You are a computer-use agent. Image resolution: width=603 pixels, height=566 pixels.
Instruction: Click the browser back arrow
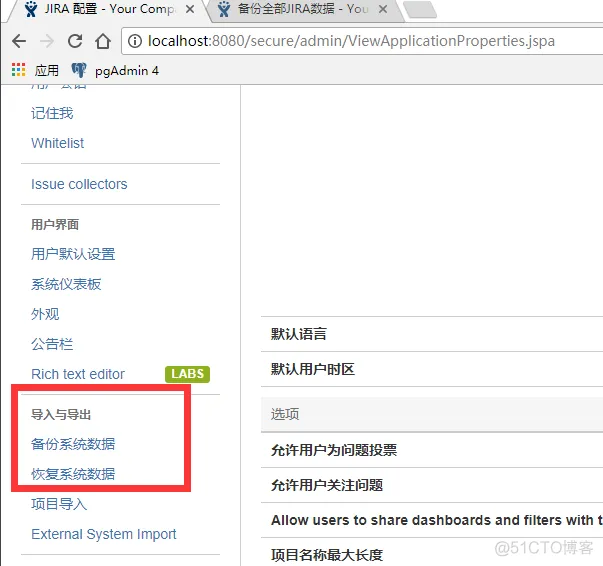click(19, 42)
